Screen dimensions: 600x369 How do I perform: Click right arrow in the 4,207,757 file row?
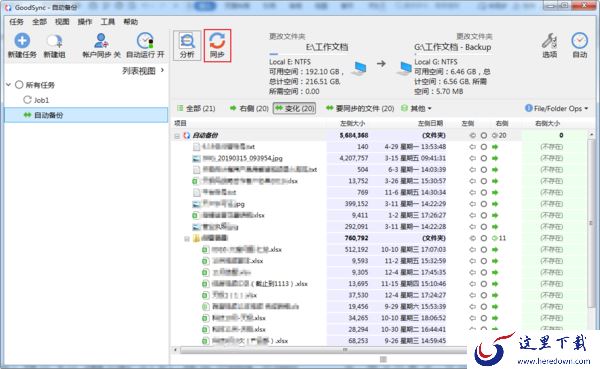[495, 158]
